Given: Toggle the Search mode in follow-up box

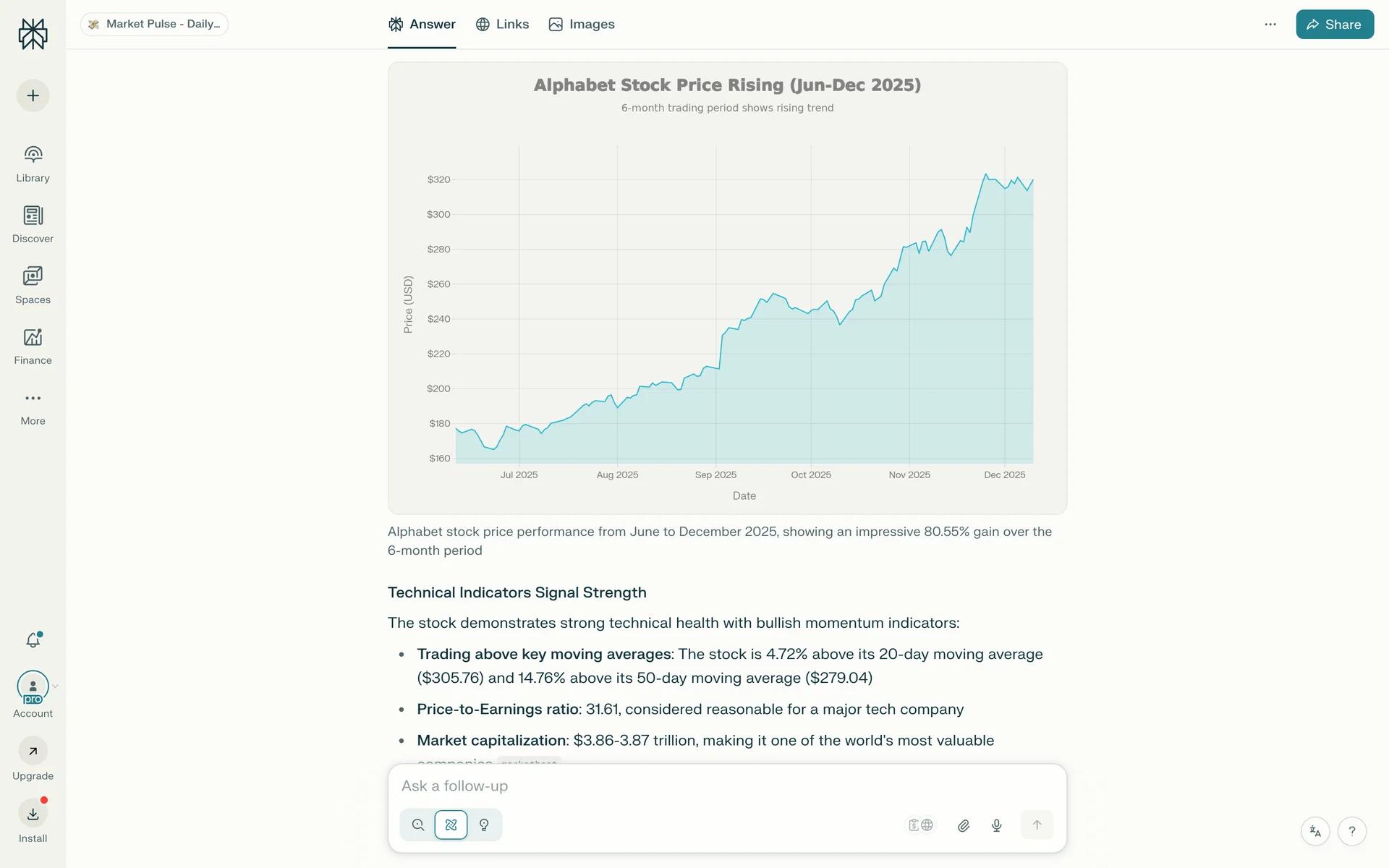Looking at the screenshot, I should coord(418,825).
